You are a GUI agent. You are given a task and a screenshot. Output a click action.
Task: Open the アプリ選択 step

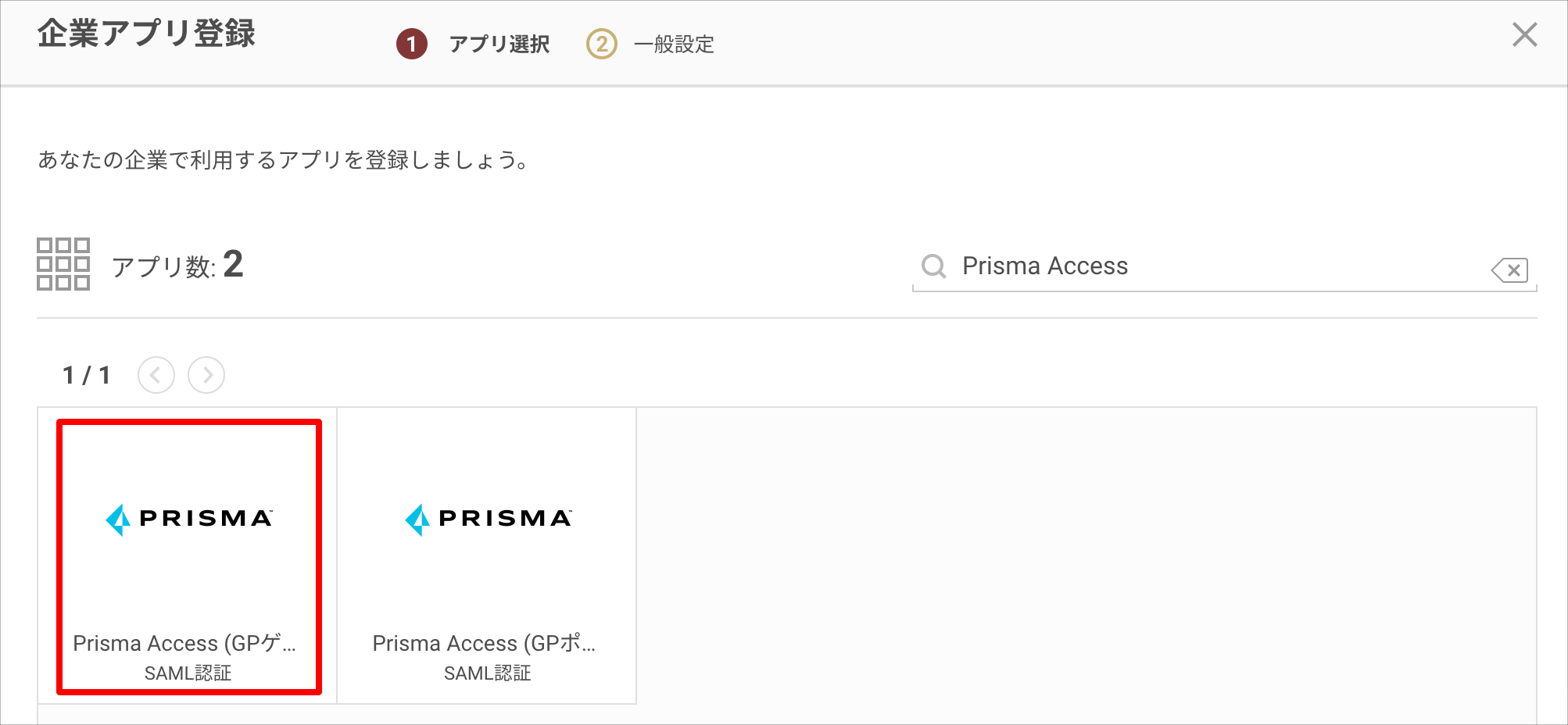click(x=499, y=45)
